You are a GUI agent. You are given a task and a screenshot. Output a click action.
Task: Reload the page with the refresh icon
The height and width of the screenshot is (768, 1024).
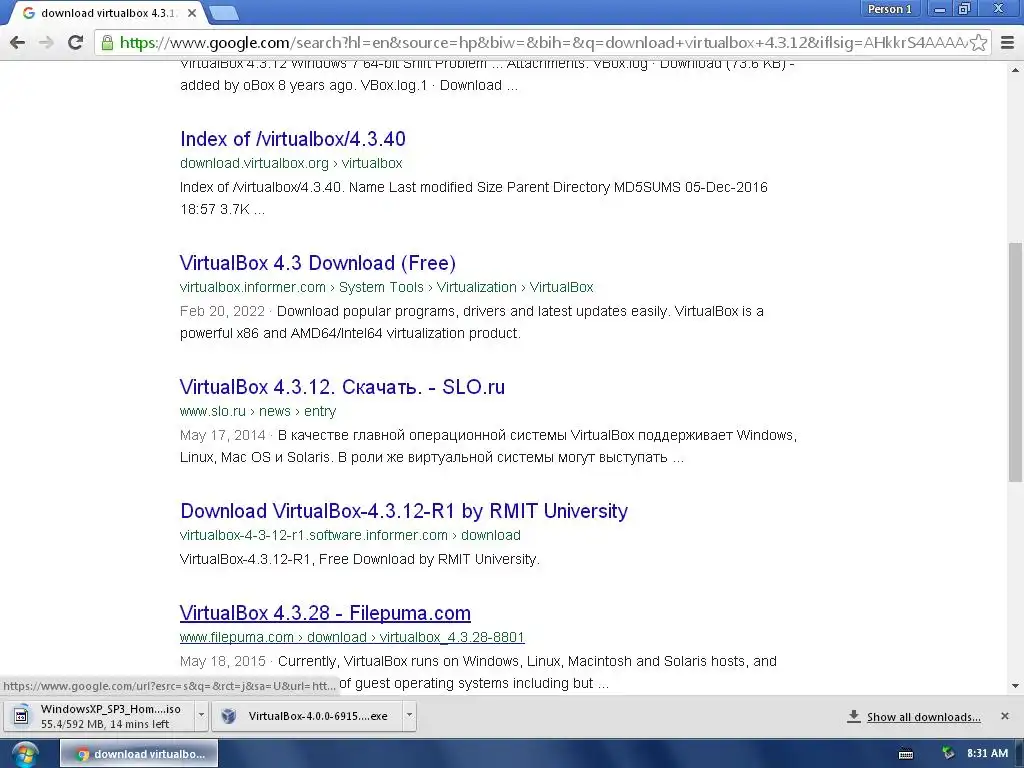click(x=76, y=43)
